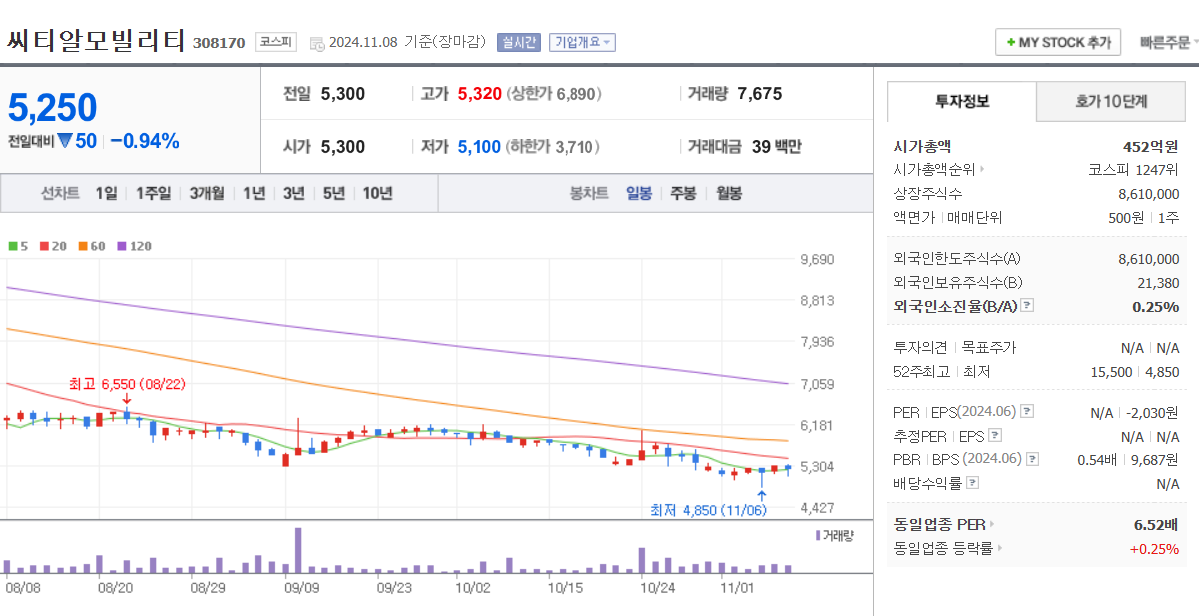Open help icon next to 외국인소진율(B/A)
The image size is (1199, 616).
pyautogui.click(x=1028, y=306)
